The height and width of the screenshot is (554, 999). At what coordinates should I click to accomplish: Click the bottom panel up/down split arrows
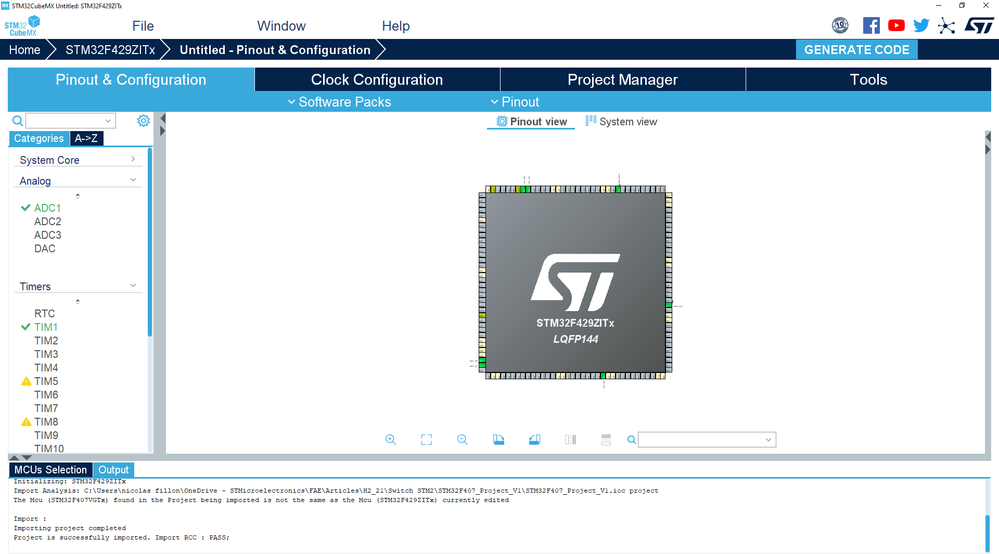[20, 457]
